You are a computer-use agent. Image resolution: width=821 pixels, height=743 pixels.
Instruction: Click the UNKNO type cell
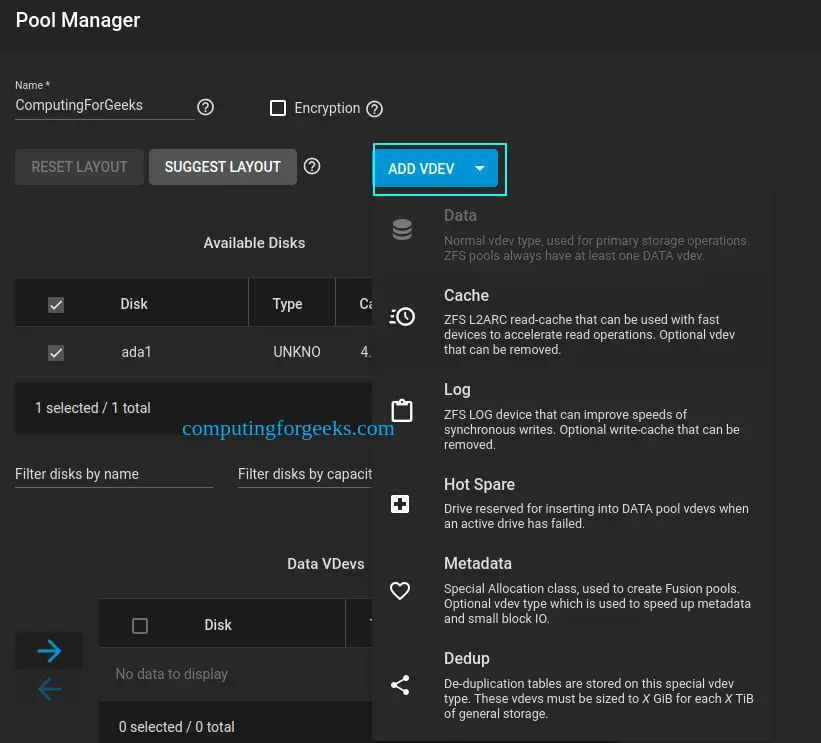click(297, 352)
